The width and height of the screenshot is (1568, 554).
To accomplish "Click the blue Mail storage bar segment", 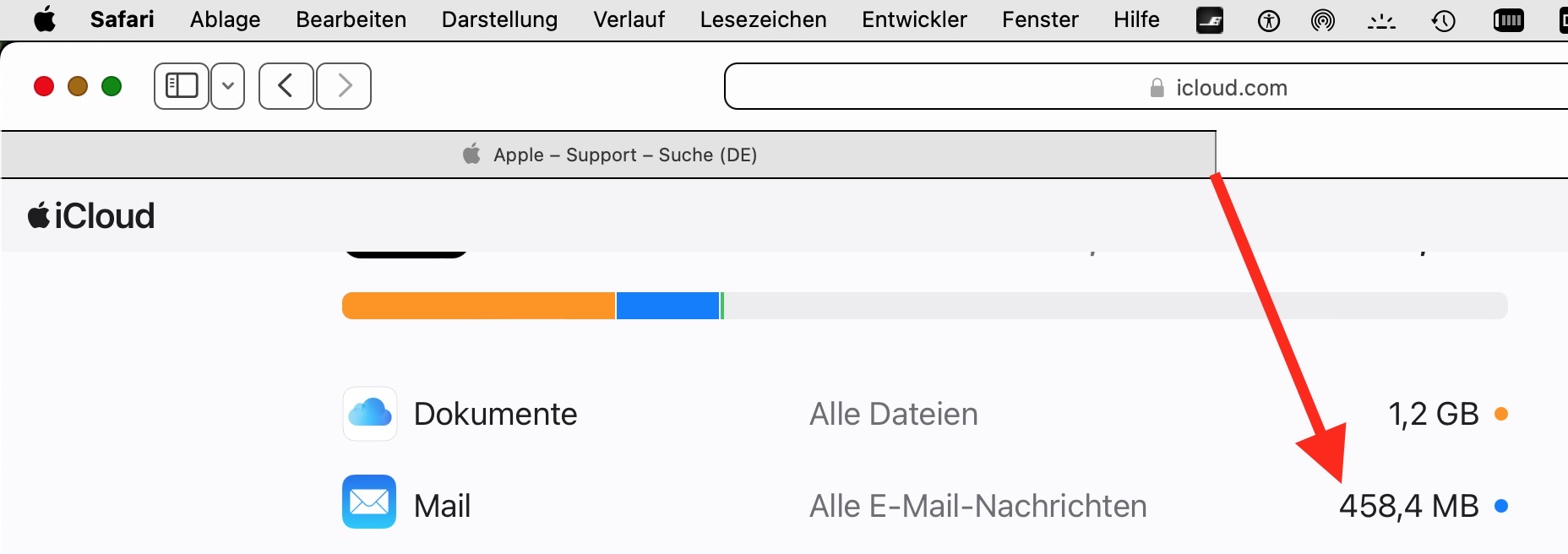I will click(667, 306).
